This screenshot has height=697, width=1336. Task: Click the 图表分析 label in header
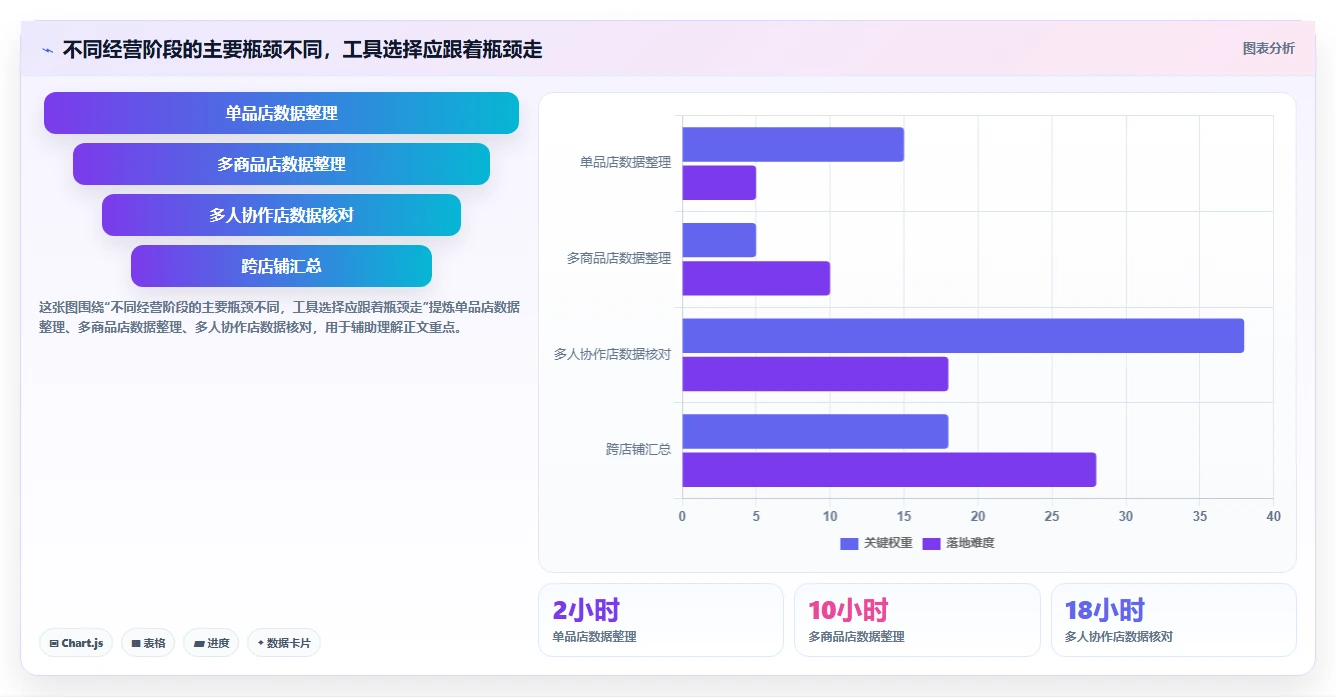tap(1268, 48)
